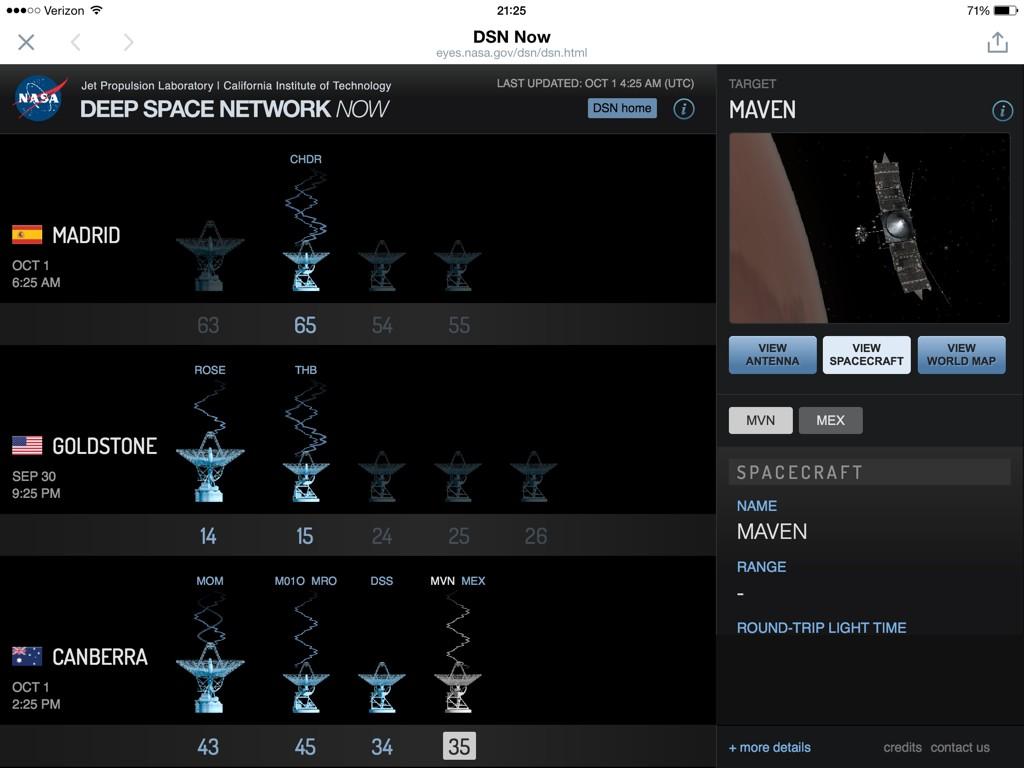
Task: Click antenna number 55 in Madrid row
Action: tap(458, 325)
